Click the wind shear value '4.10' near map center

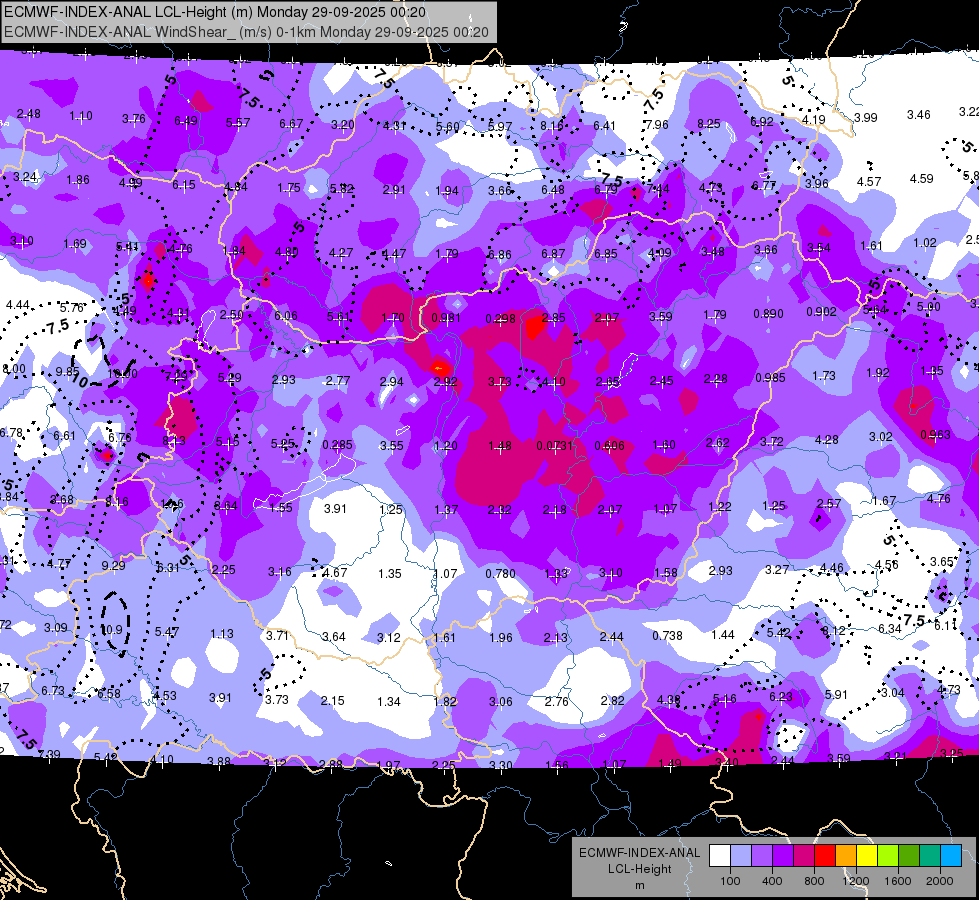tap(553, 382)
